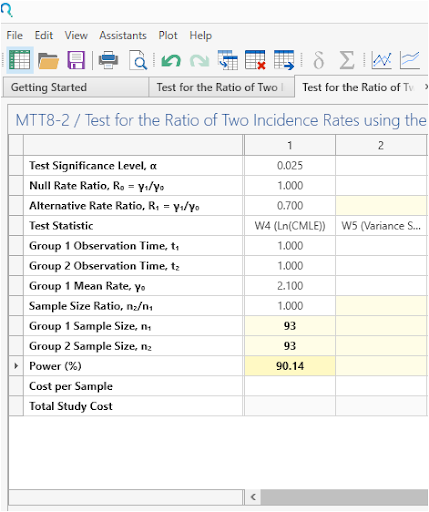
Task: Select 'Null Rate Ratio' row label
Action: click(x=96, y=186)
